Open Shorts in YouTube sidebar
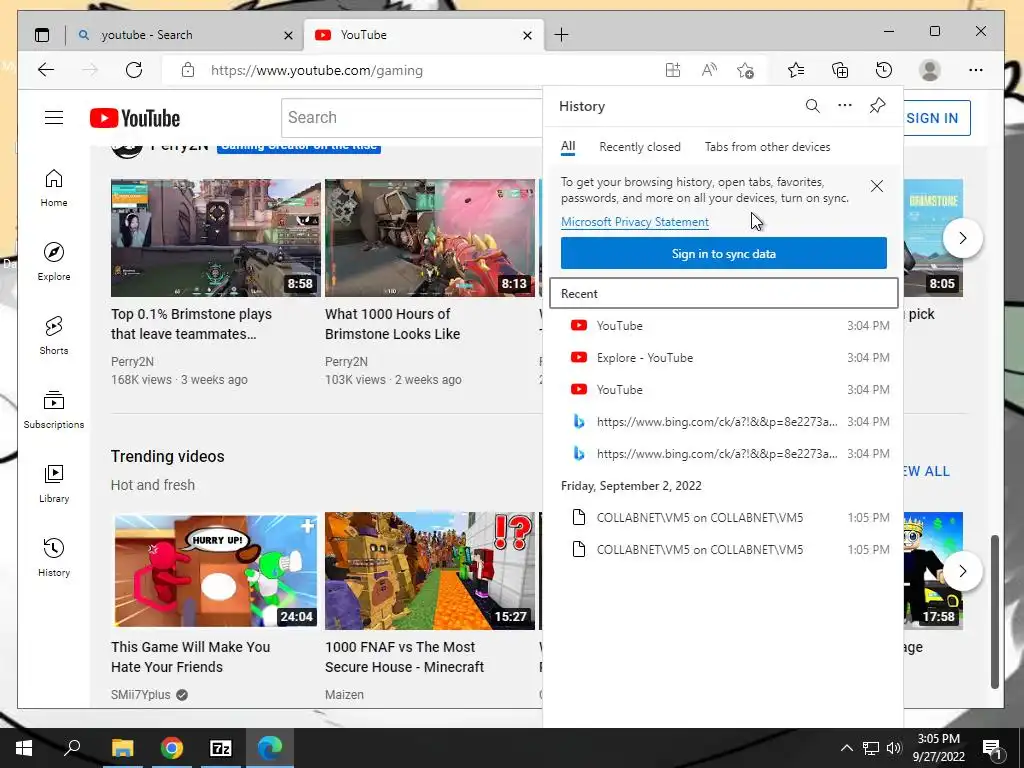 tap(54, 336)
